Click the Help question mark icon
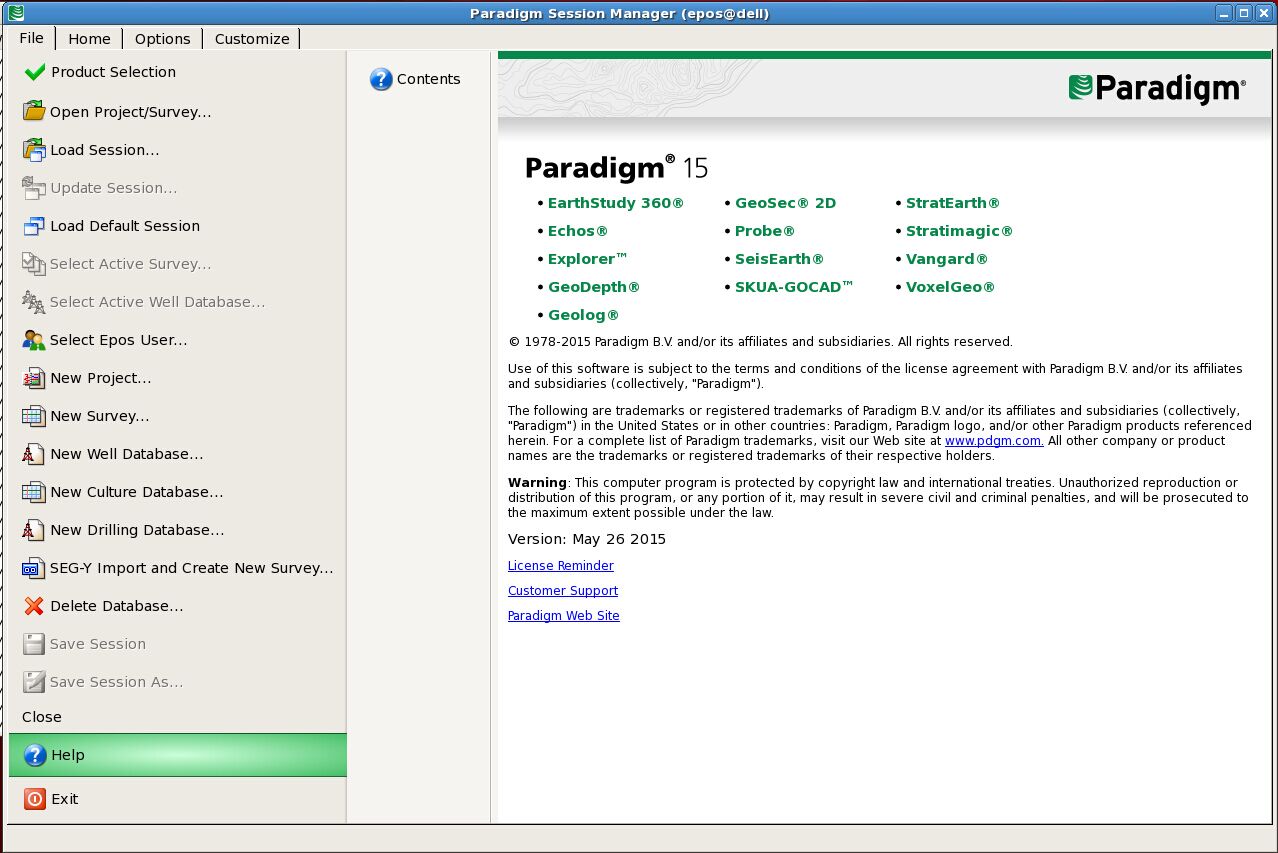 [x=35, y=755]
